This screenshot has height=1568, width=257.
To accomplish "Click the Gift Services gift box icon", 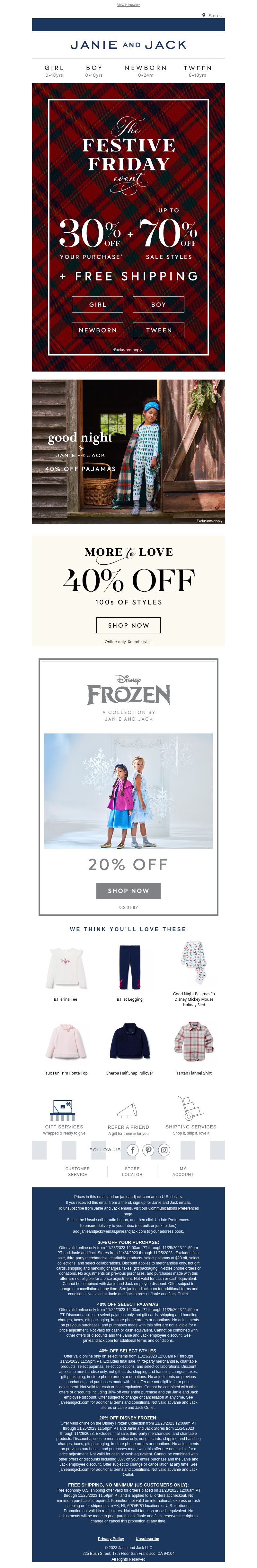I will click(63, 1110).
